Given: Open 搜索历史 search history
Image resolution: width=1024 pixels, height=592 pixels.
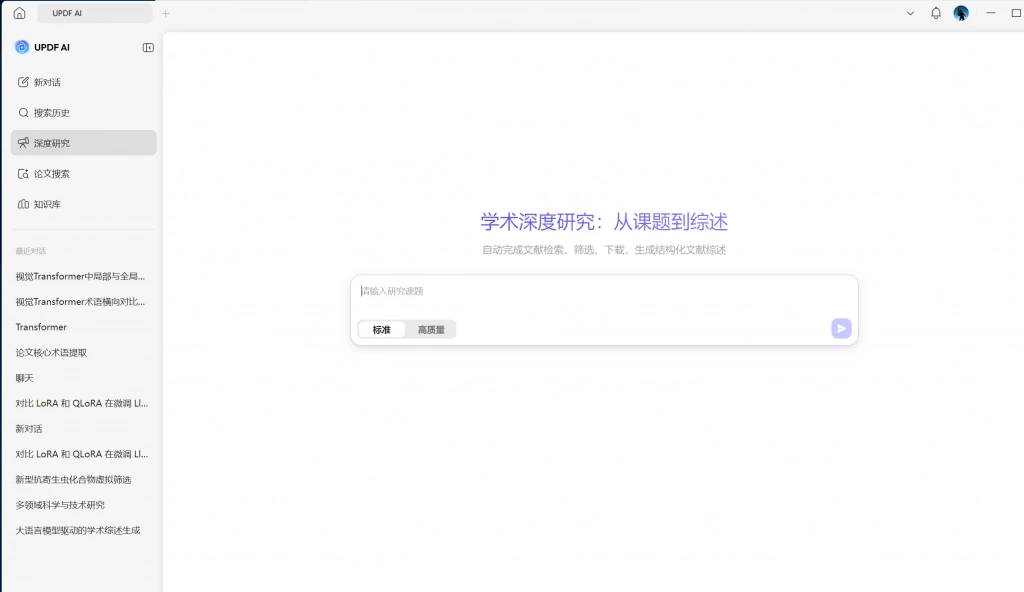Looking at the screenshot, I should [x=84, y=112].
